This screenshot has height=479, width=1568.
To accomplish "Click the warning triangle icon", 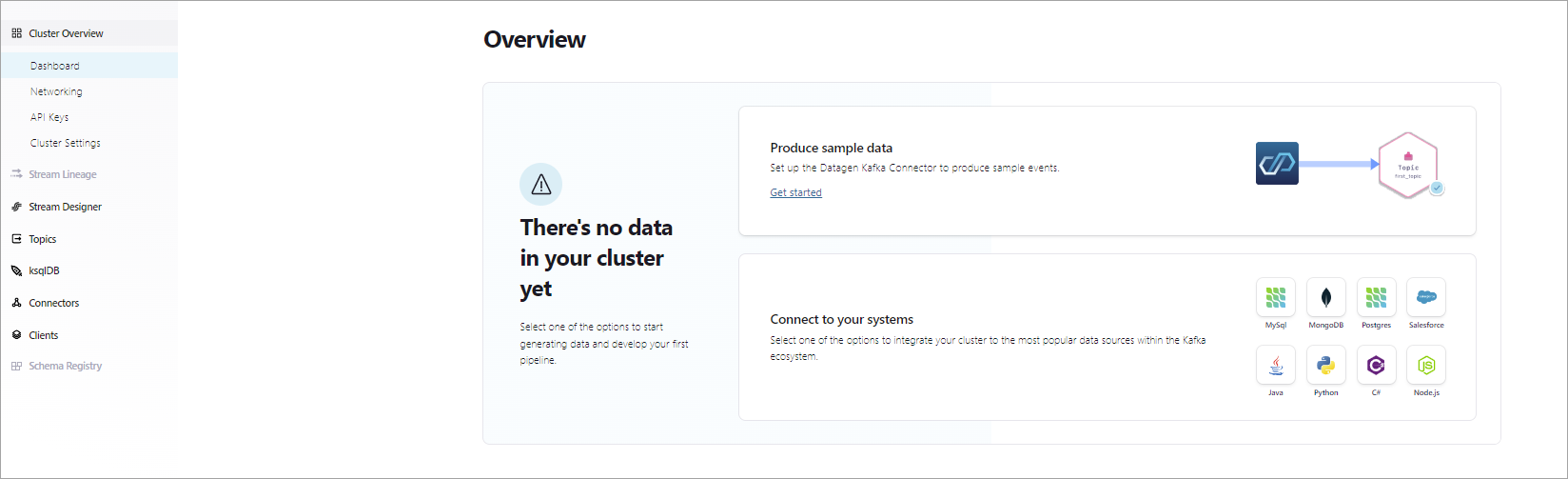I will [x=540, y=184].
